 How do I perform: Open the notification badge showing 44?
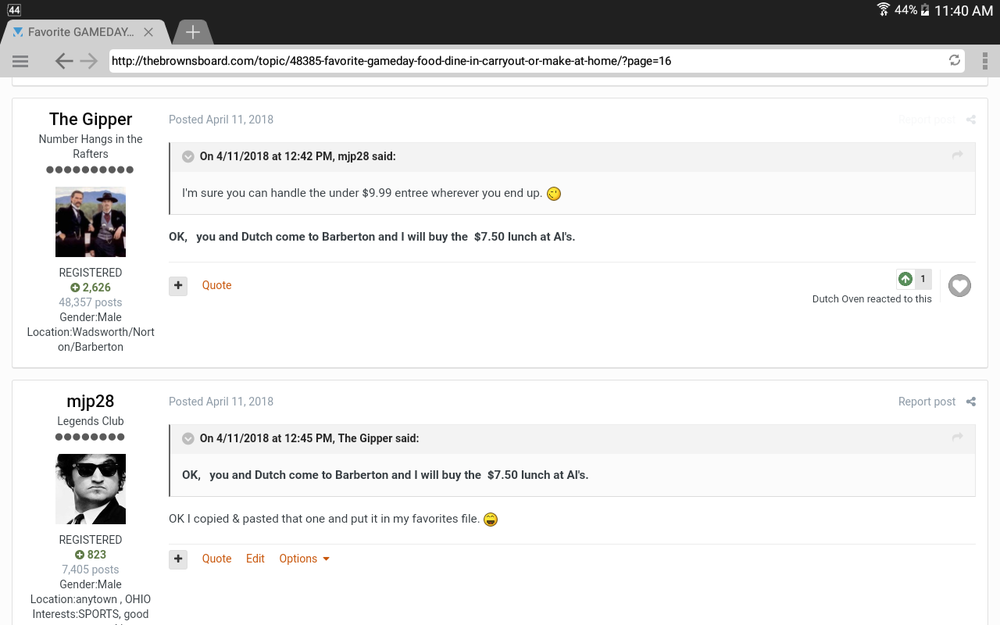13,10
